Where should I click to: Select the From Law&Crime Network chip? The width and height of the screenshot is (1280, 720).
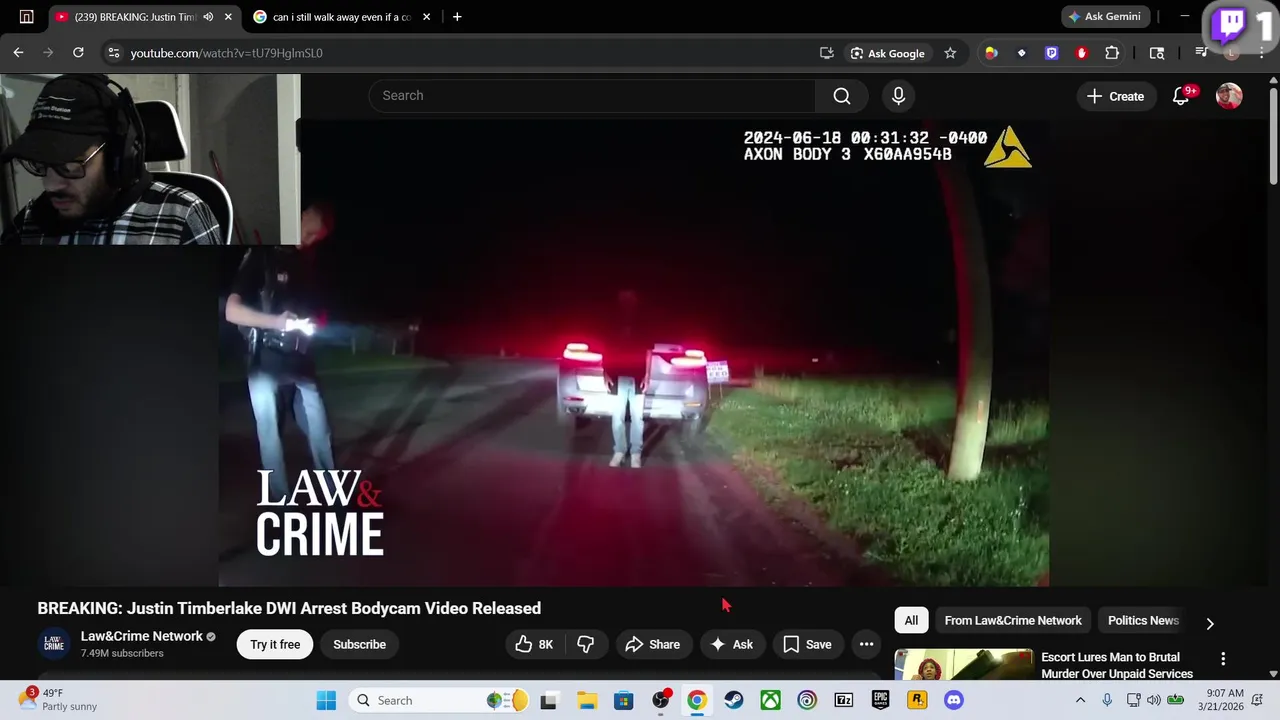(1013, 621)
